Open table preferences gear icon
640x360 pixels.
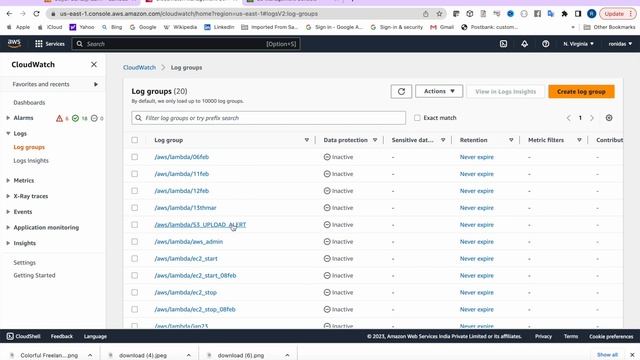point(609,118)
